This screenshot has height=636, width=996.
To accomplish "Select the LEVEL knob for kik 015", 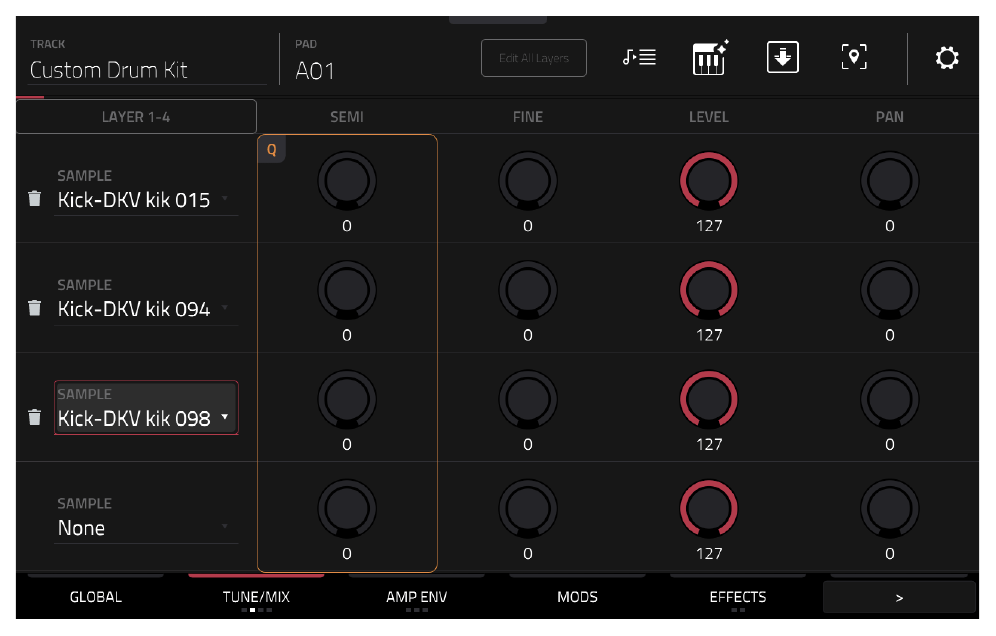I will point(709,181).
